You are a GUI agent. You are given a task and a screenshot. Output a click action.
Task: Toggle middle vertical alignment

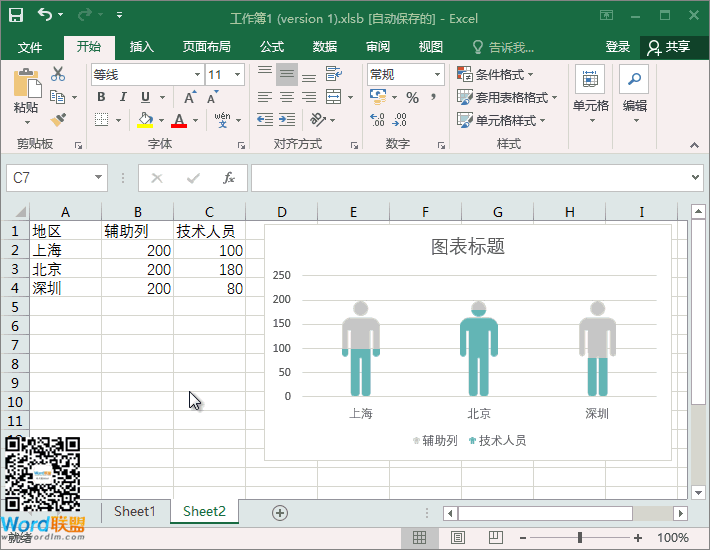[x=287, y=74]
